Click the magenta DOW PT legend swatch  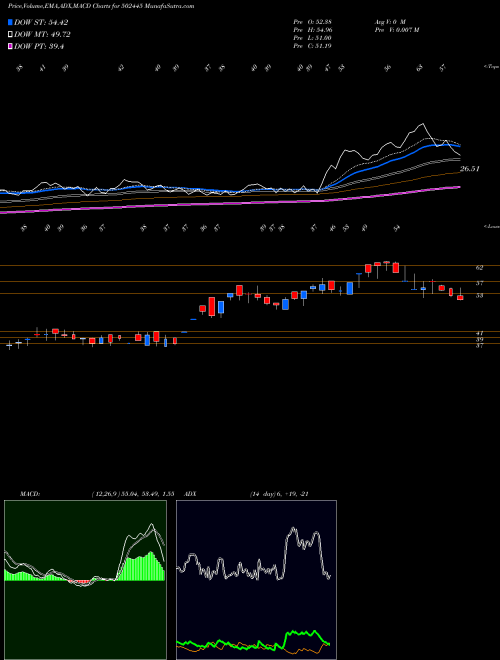tap(11, 47)
